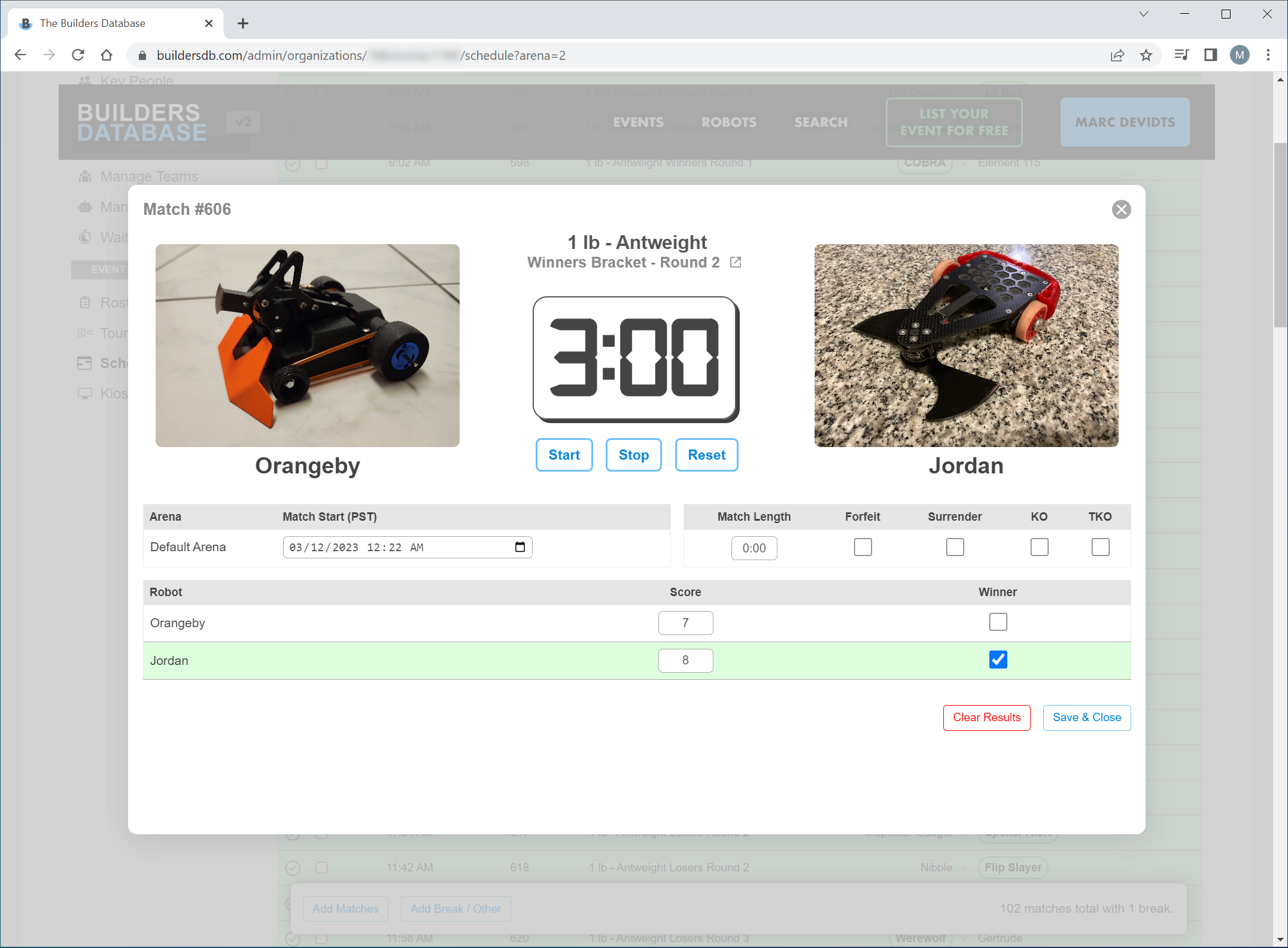Viewport: 1288px width, 948px height.
Task: Check the TKO checkbox
Action: pos(1100,547)
